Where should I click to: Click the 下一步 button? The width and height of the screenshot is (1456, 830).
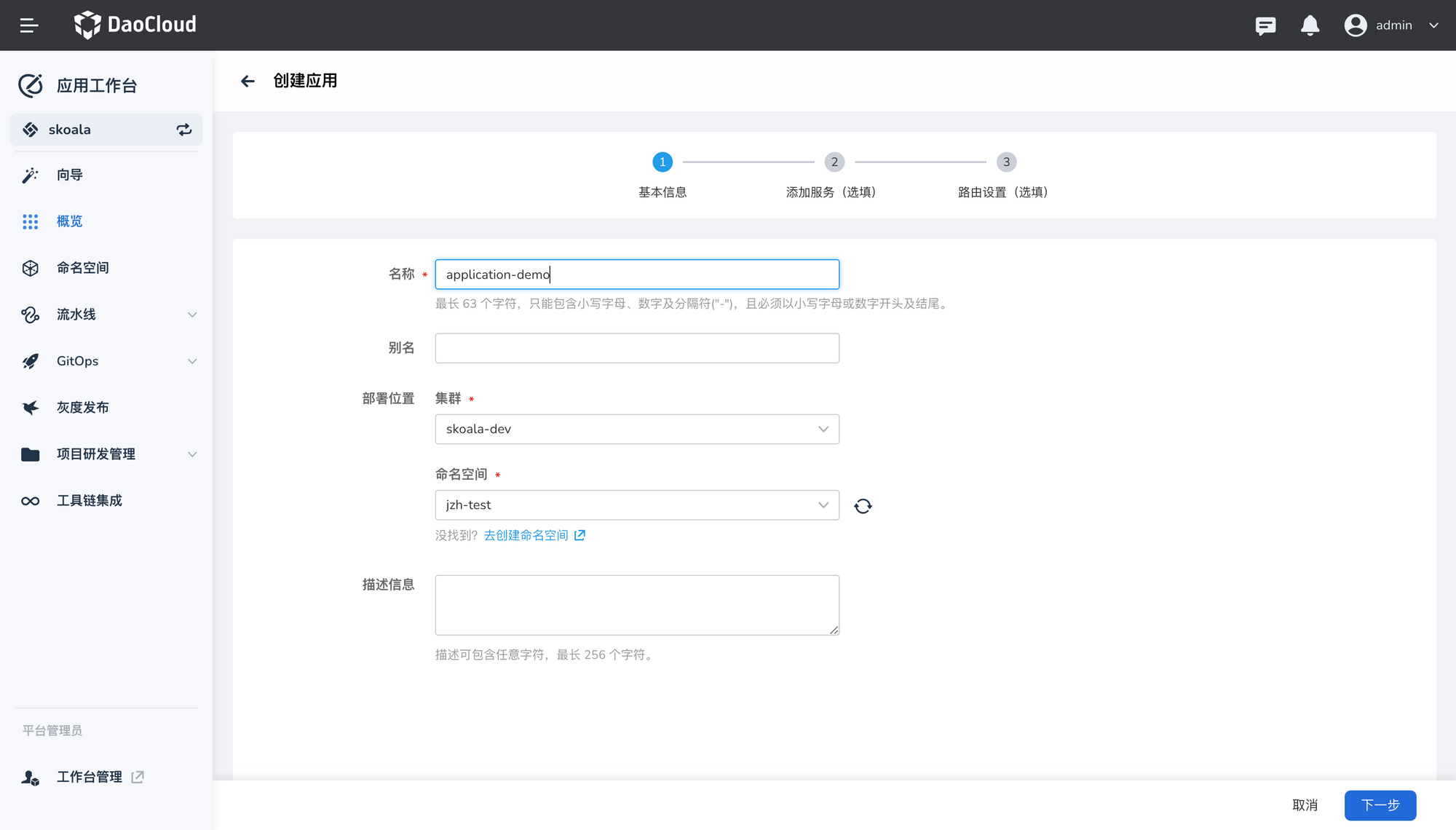[1380, 805]
